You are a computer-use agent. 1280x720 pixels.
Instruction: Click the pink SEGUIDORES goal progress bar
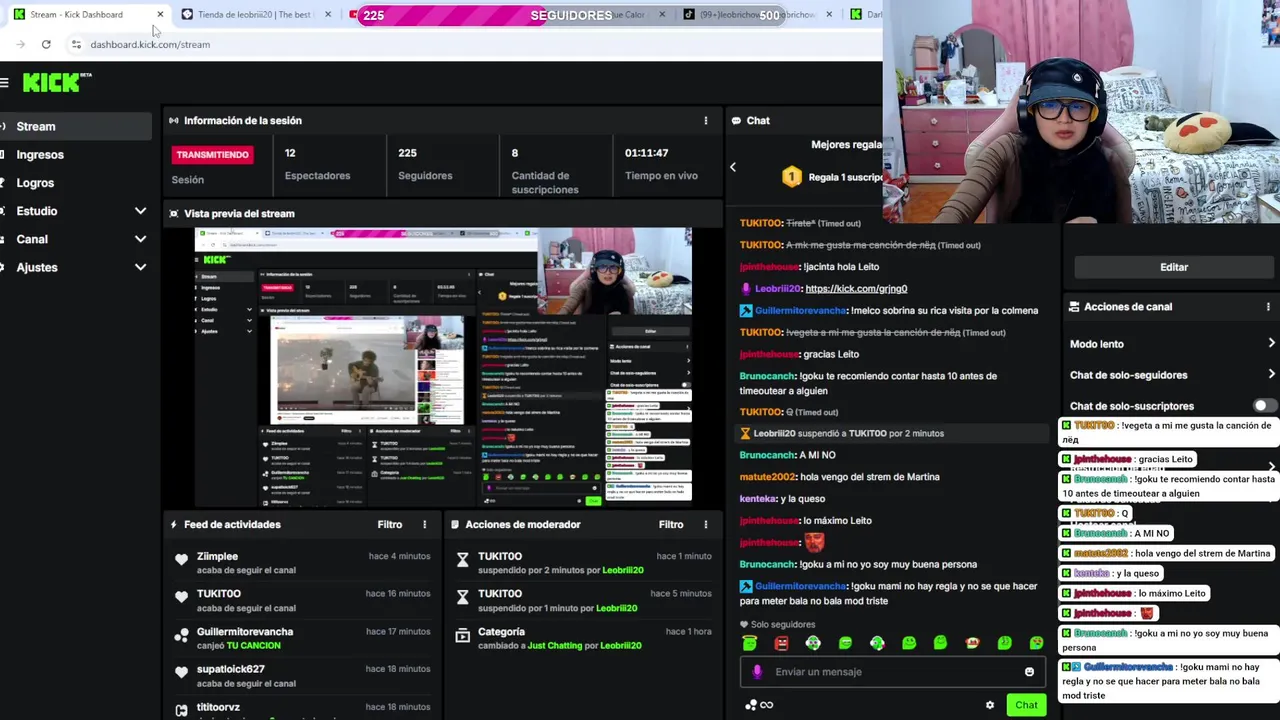571,15
